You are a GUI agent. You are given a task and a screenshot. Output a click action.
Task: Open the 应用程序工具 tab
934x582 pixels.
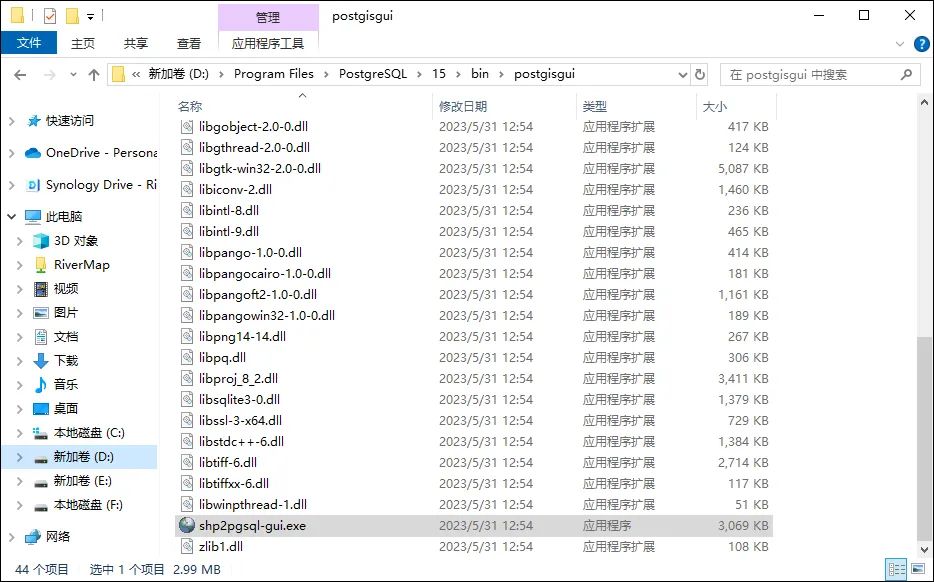(268, 43)
